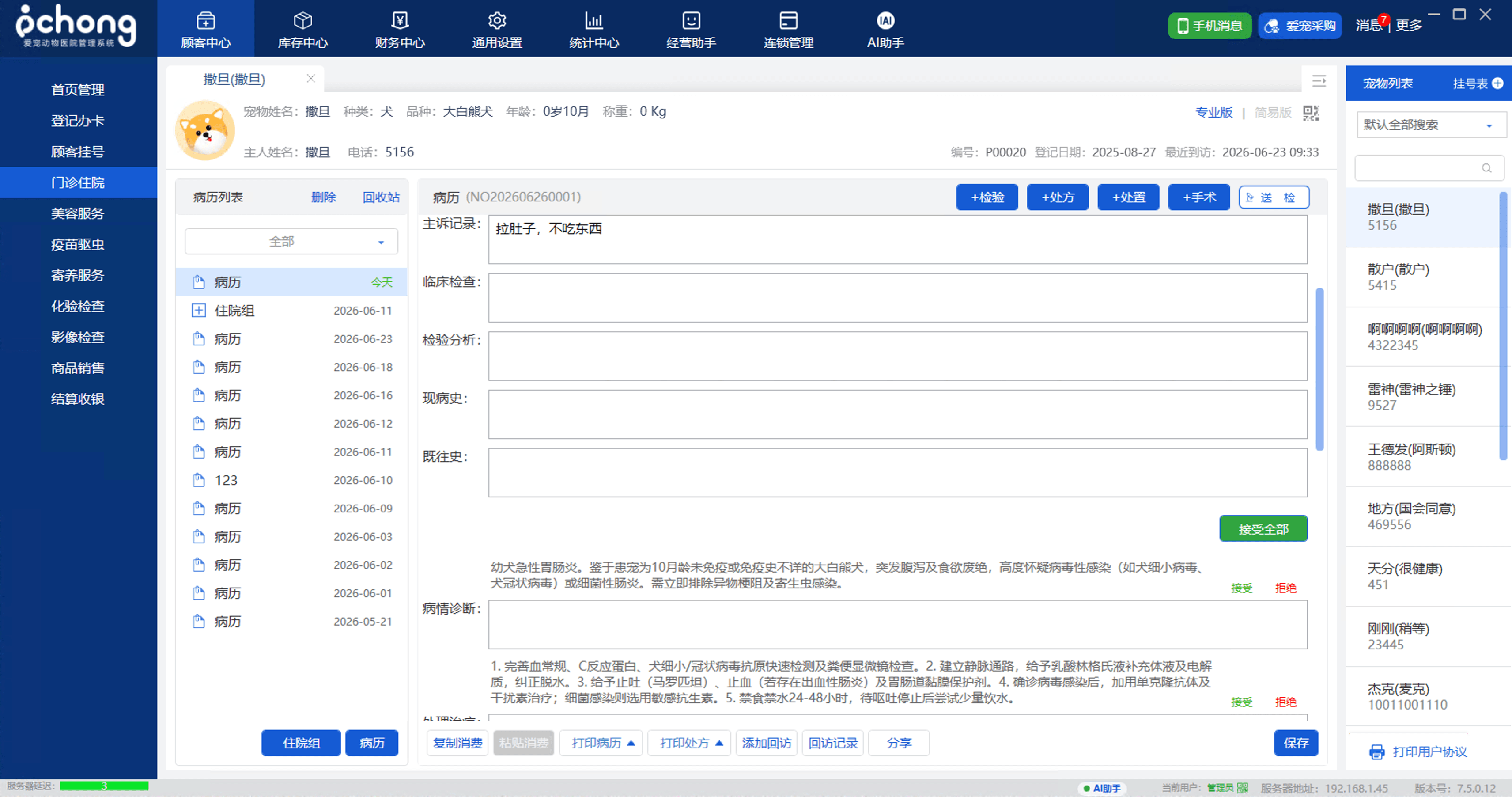
Task: Open the 打印处方 dropdown arrow
Action: point(719,743)
